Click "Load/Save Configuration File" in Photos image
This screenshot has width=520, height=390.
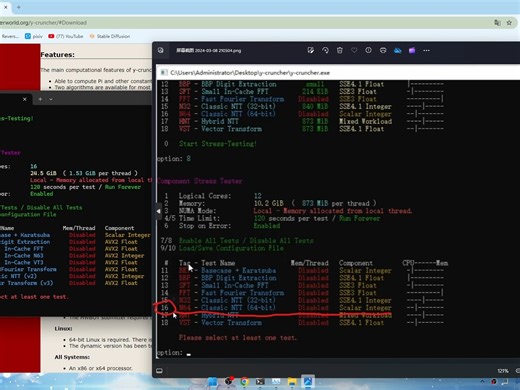pos(231,248)
